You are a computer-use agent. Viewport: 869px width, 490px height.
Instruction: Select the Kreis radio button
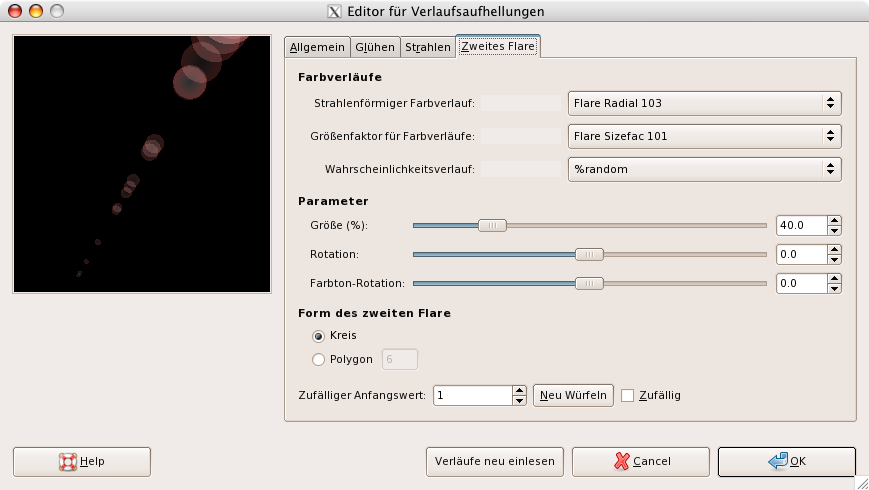point(319,335)
